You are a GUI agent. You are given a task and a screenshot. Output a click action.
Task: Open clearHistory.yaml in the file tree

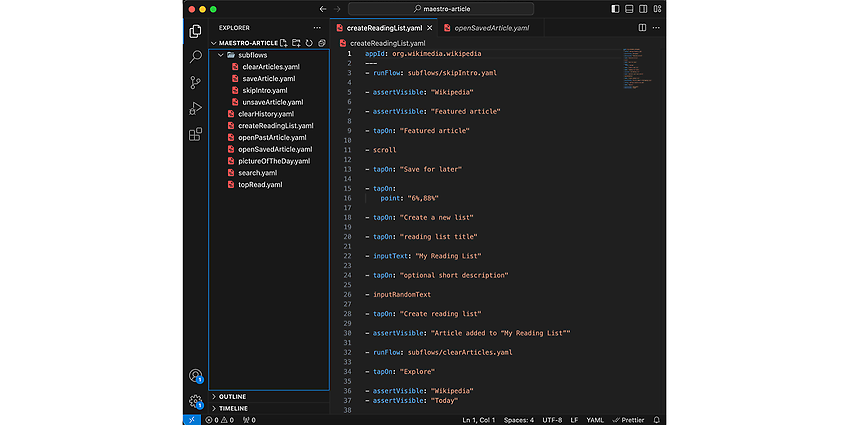[266, 114]
